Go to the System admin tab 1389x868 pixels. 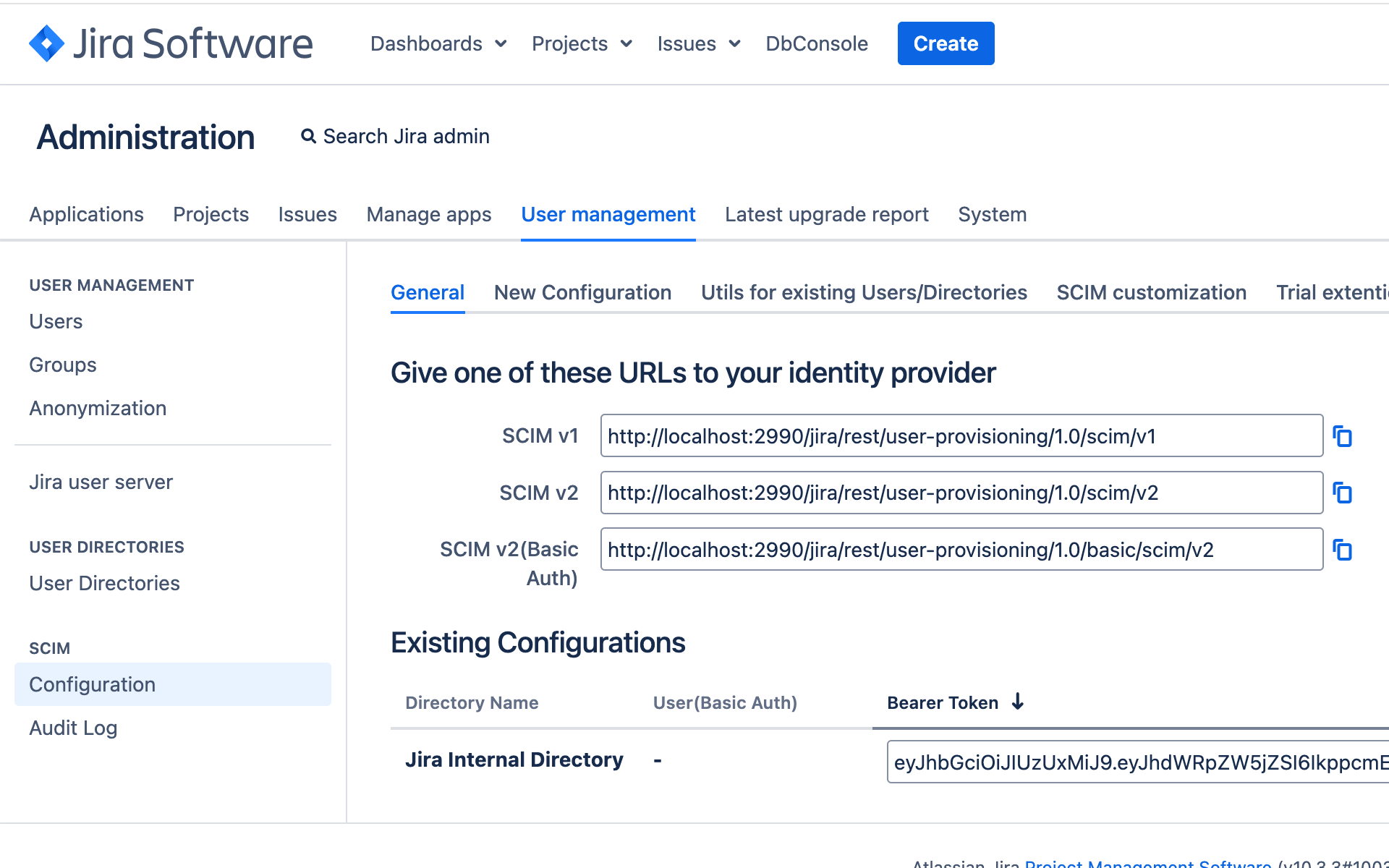(992, 214)
